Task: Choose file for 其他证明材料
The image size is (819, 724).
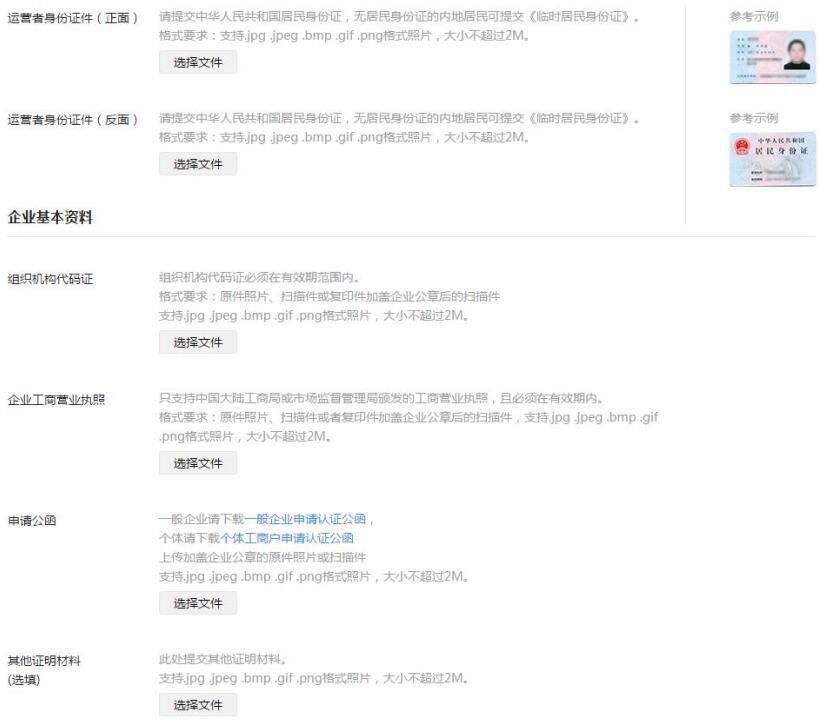Action: coord(198,705)
